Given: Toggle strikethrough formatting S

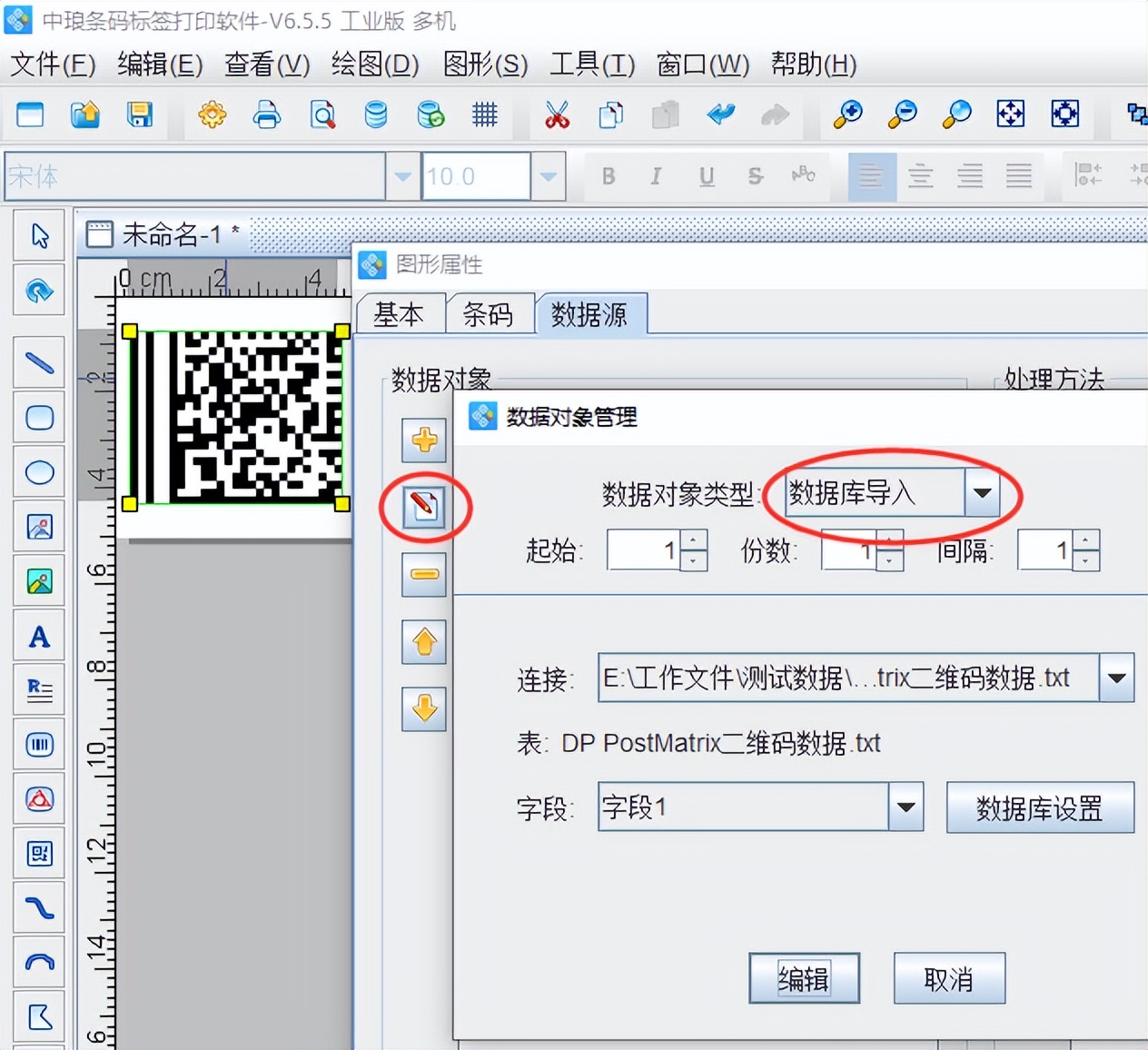Looking at the screenshot, I should click(755, 176).
